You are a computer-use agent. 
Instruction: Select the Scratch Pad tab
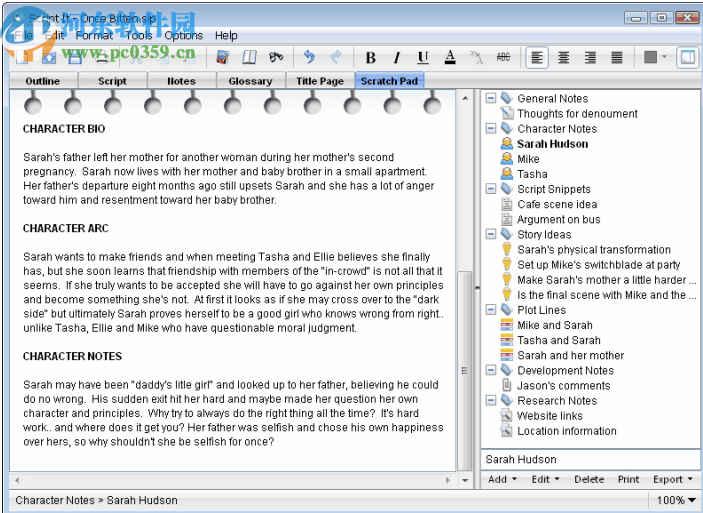(x=389, y=81)
